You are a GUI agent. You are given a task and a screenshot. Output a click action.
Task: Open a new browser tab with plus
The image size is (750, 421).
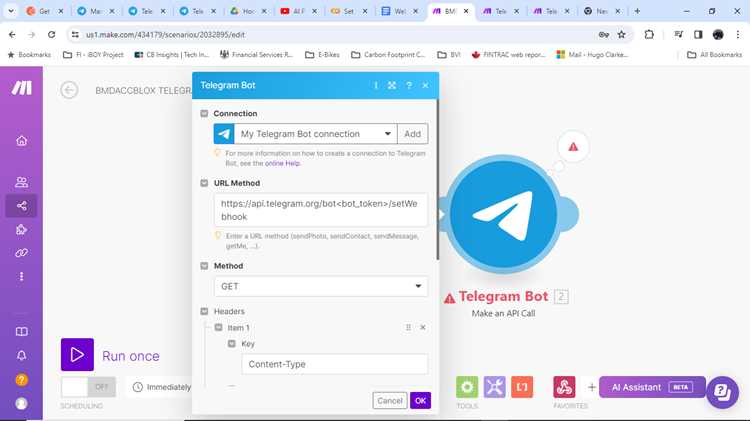click(637, 11)
